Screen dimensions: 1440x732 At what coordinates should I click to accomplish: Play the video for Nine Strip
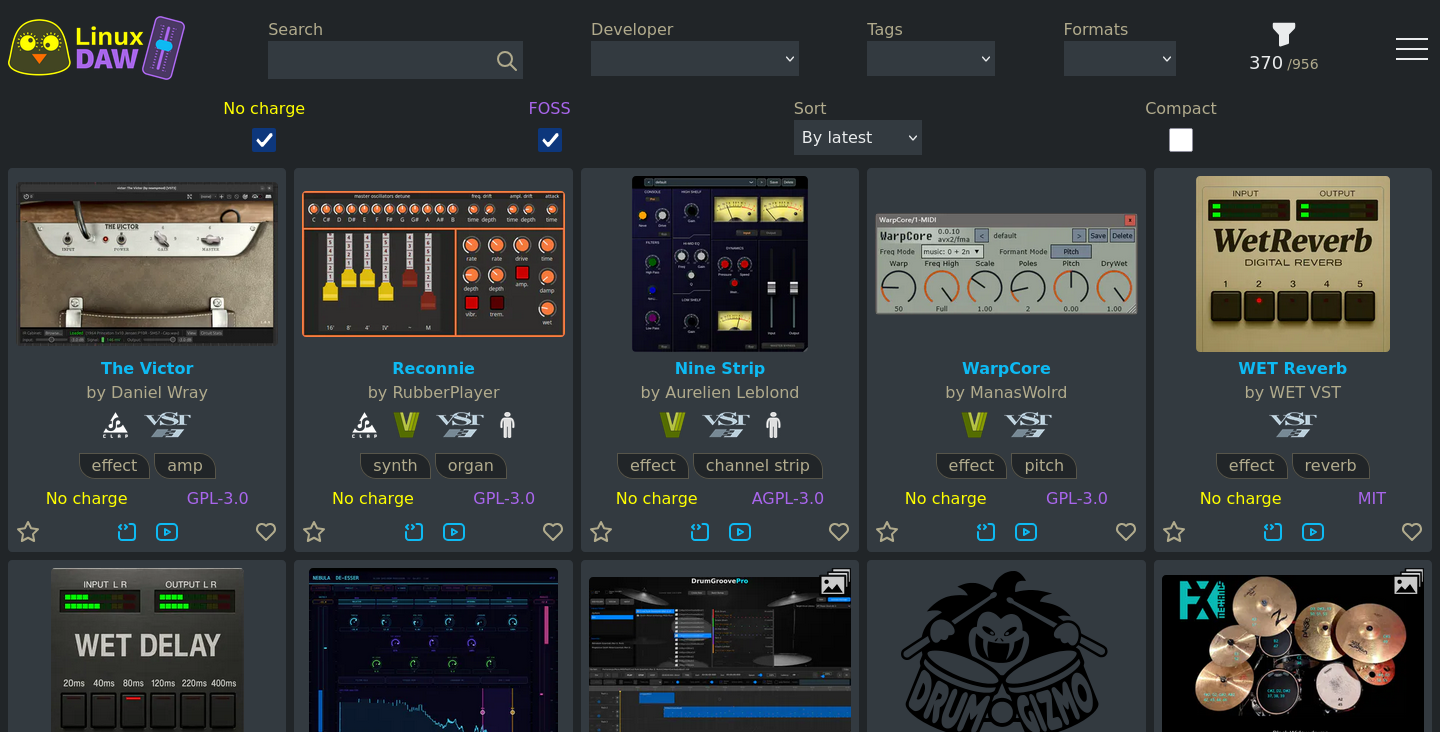tap(740, 532)
